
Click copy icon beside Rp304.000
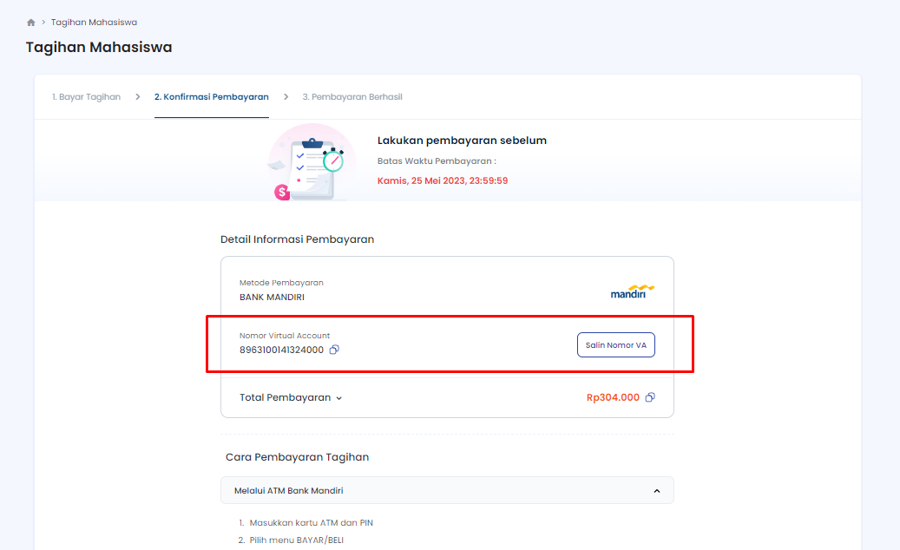coord(650,398)
